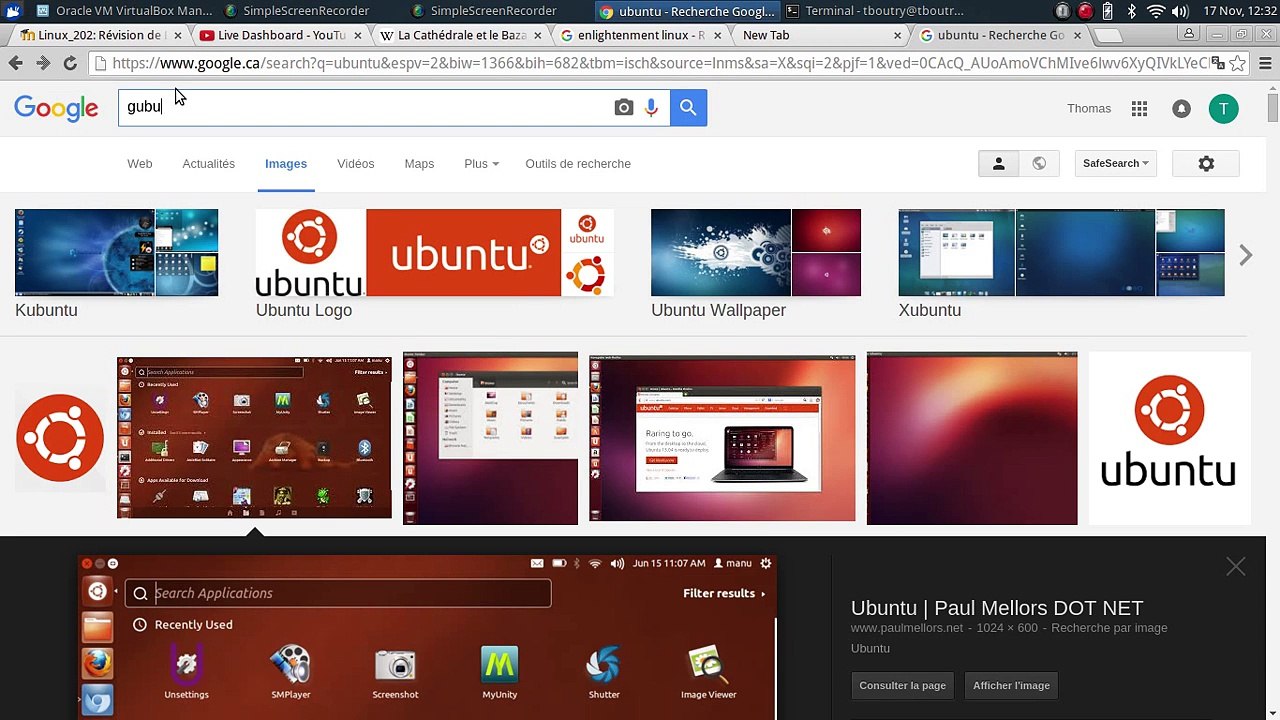This screenshot has width=1280, height=720.
Task: Click the panel clock showing 17 Nov, 12:32
Action: 1239,11
